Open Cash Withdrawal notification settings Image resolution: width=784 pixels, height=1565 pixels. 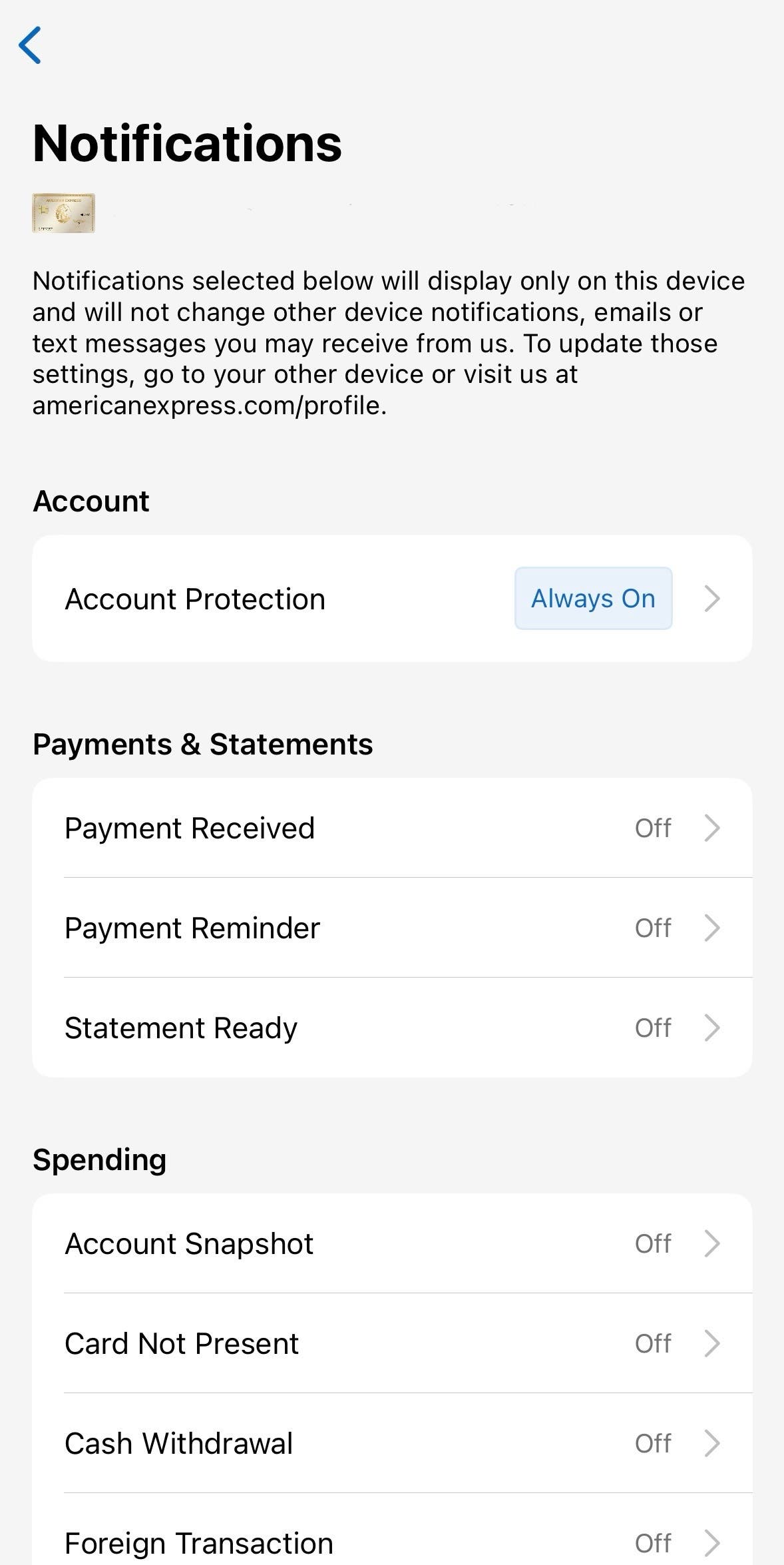(x=179, y=1444)
